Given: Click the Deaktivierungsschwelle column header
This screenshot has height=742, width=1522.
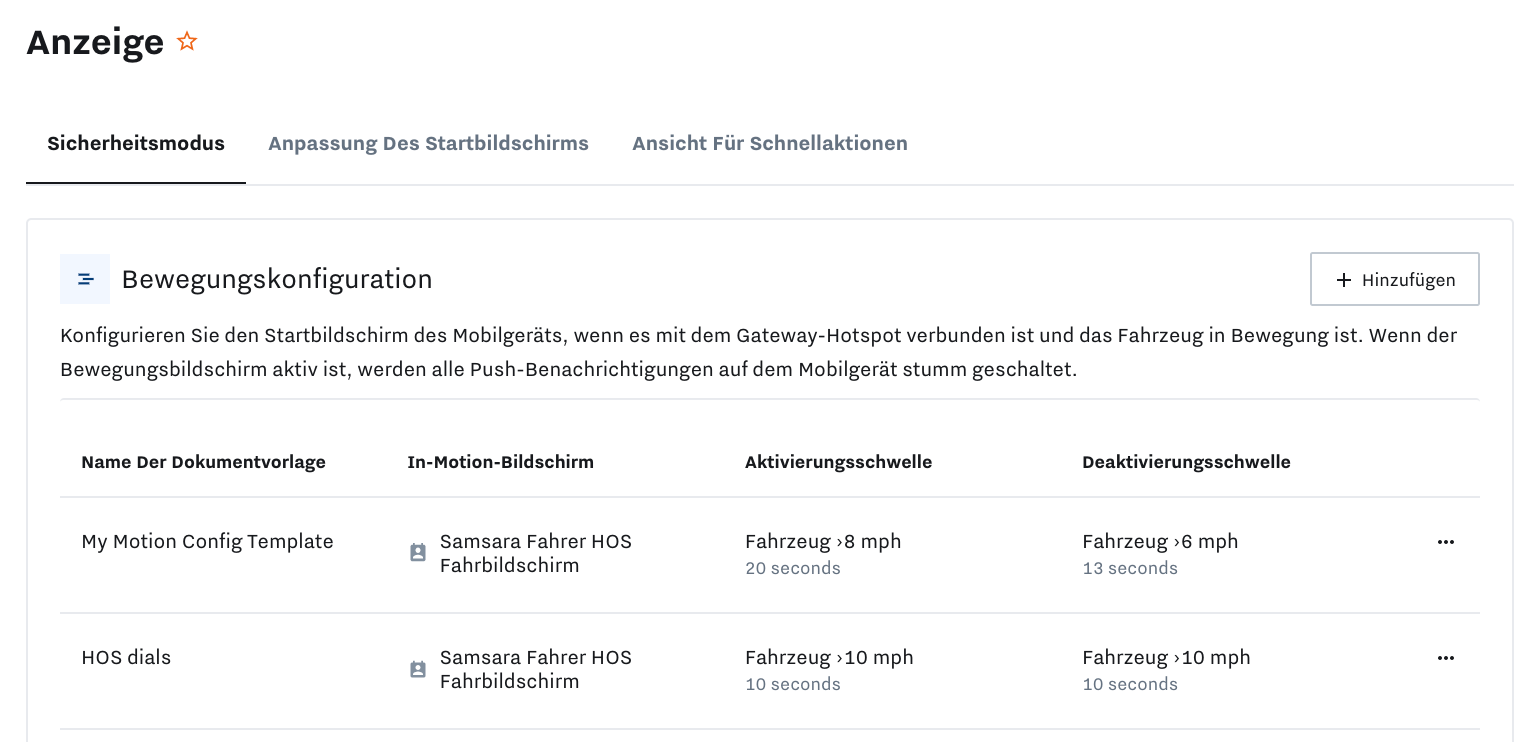Looking at the screenshot, I should [x=1186, y=462].
